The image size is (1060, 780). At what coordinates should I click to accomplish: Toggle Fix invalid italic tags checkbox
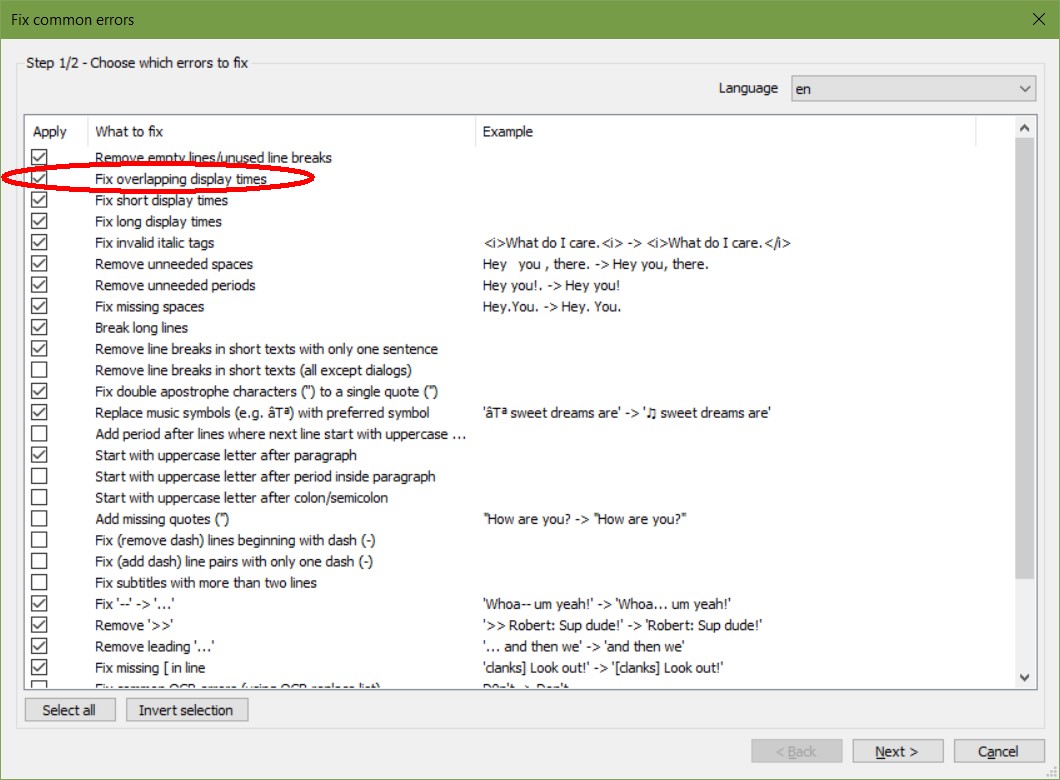coord(39,243)
